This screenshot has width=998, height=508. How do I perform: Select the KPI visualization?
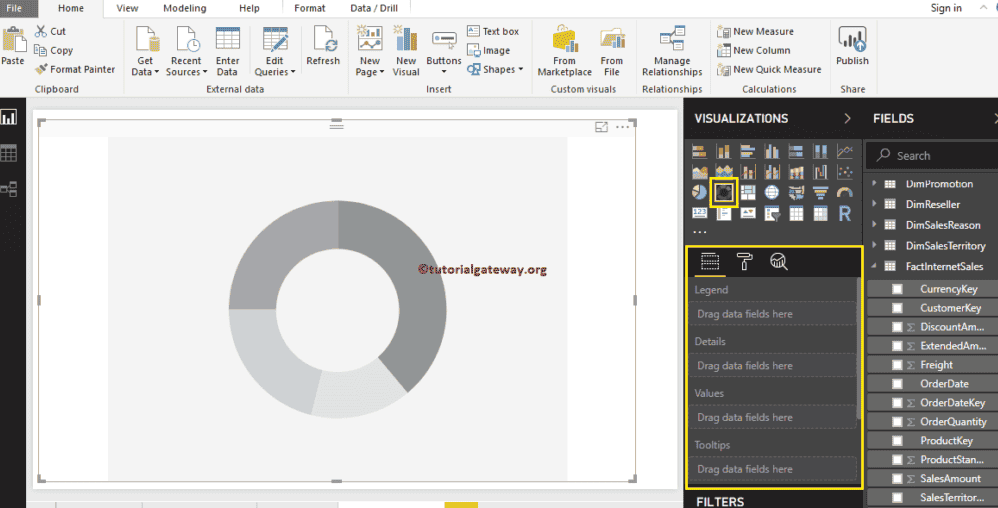pos(748,213)
